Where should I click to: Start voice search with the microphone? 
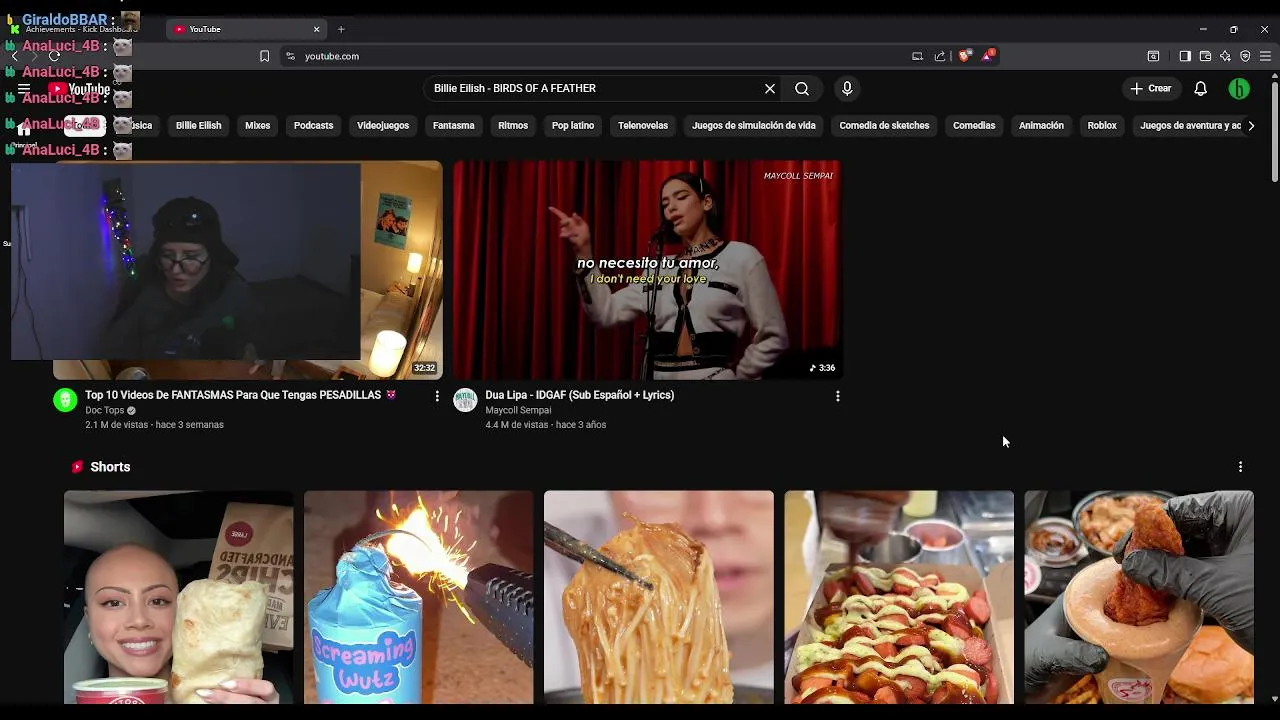tap(847, 89)
